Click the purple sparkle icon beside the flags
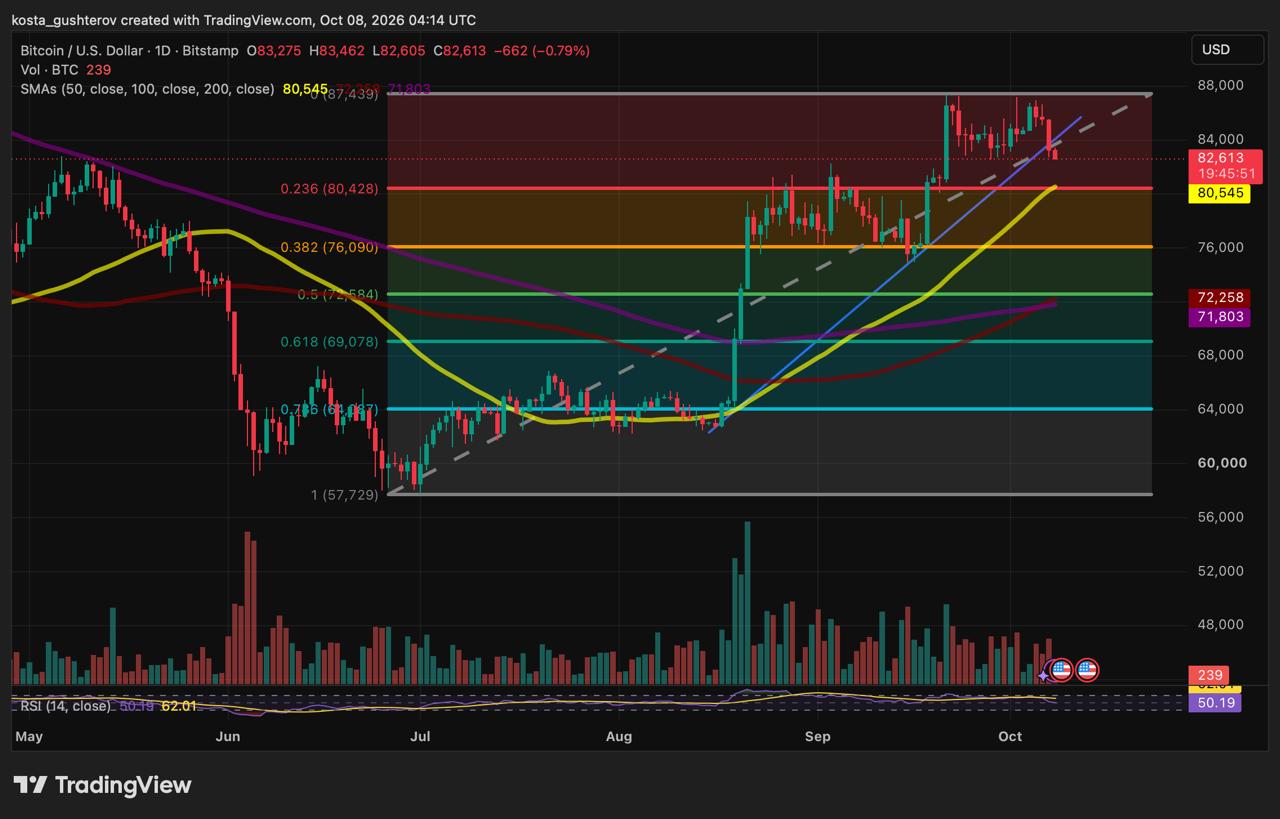The height and width of the screenshot is (819, 1280). [1043, 676]
